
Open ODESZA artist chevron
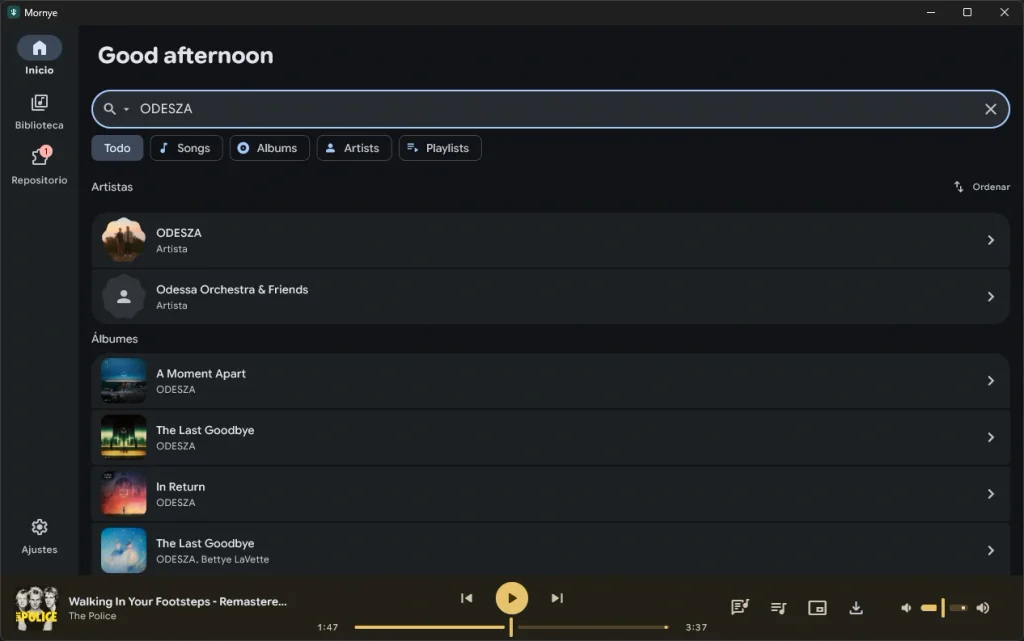point(990,240)
